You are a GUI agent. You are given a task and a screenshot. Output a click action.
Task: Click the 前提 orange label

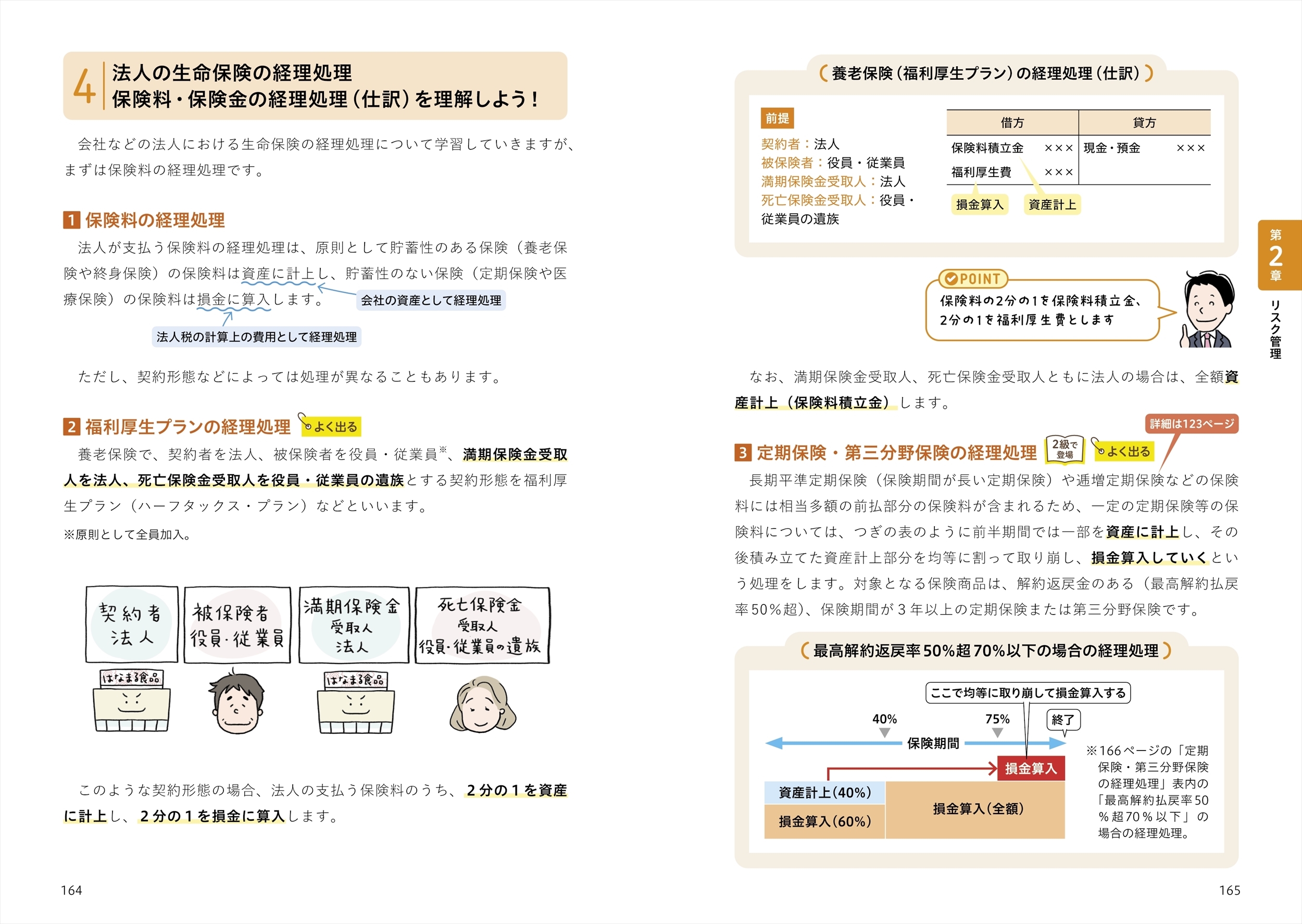pos(777,118)
